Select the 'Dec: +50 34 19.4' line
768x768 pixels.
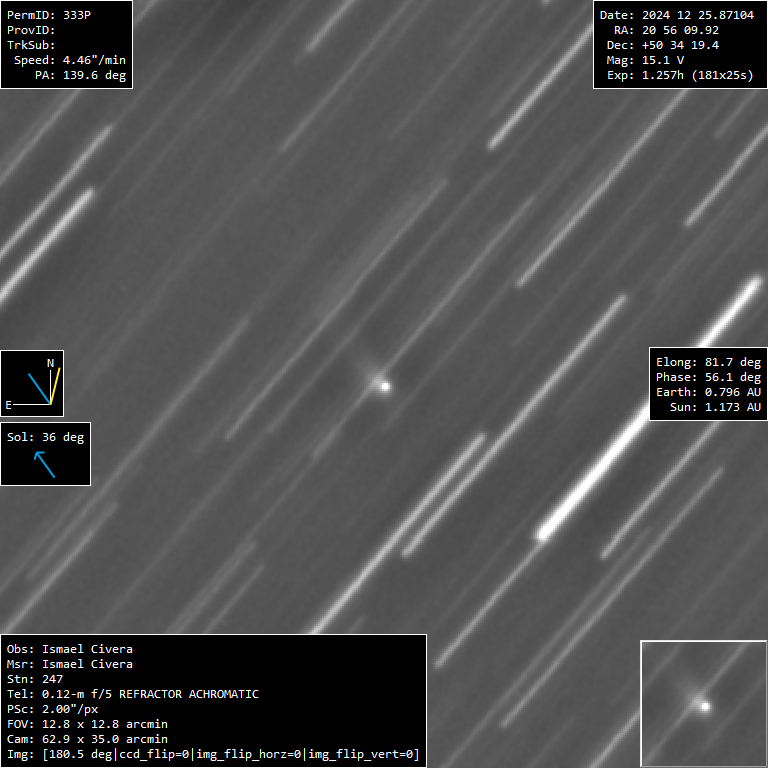[x=663, y=45]
